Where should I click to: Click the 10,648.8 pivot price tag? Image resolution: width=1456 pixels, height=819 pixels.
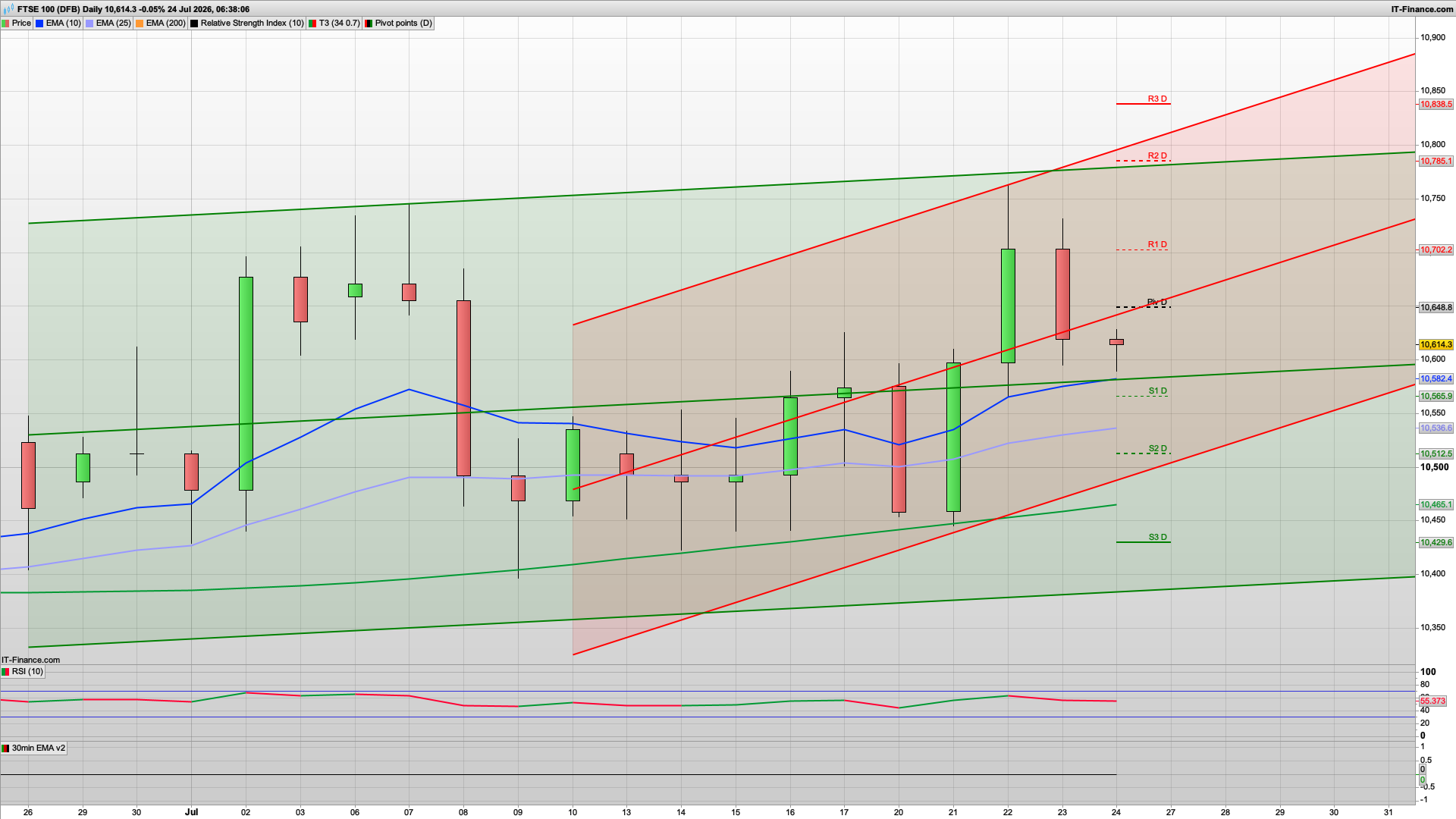[x=1436, y=308]
